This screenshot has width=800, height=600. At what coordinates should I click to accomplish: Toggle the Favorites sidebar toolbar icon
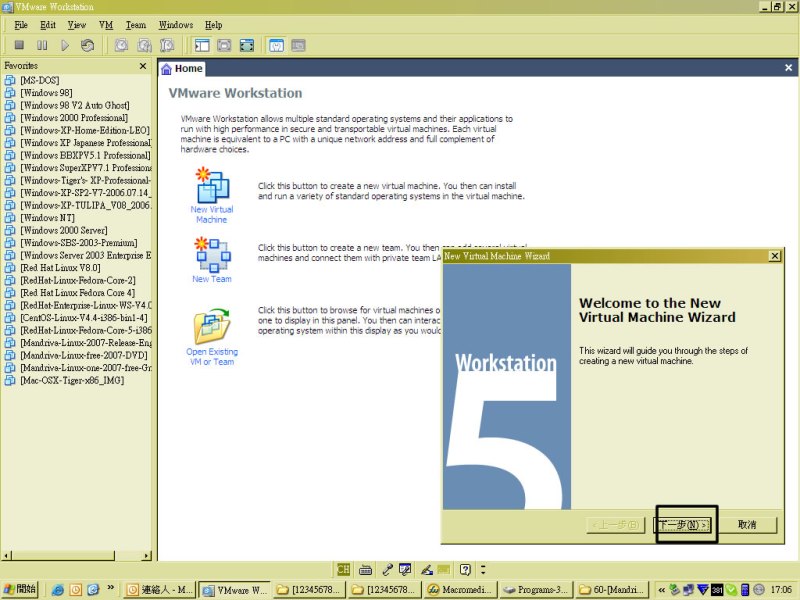pos(202,45)
